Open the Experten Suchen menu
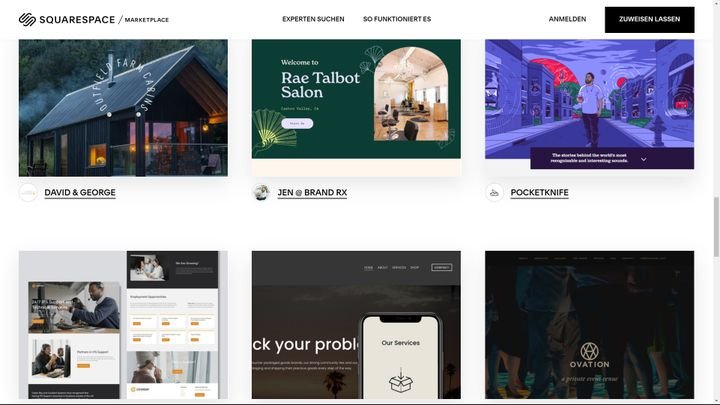 (x=313, y=19)
